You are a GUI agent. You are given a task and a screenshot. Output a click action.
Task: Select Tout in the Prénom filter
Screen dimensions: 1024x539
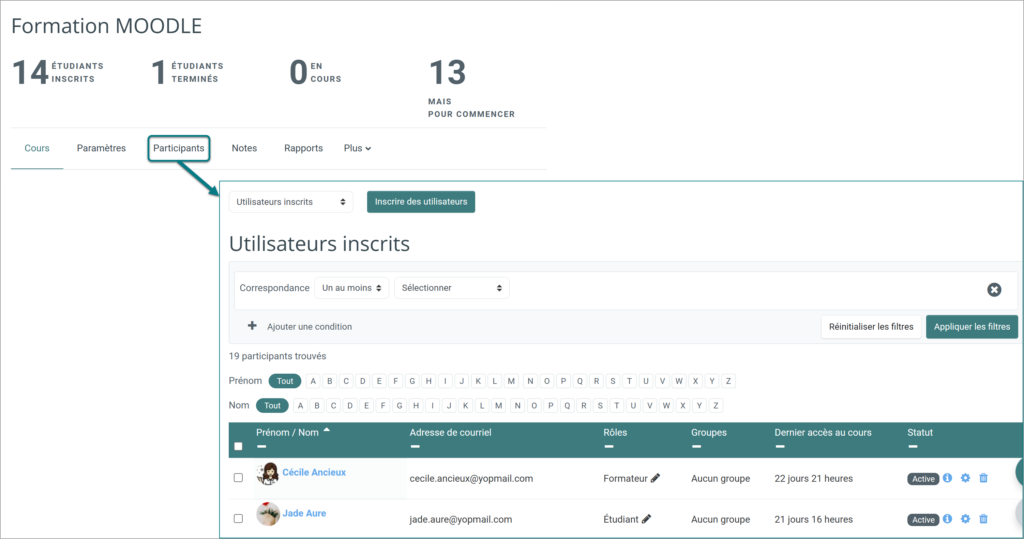coord(285,381)
